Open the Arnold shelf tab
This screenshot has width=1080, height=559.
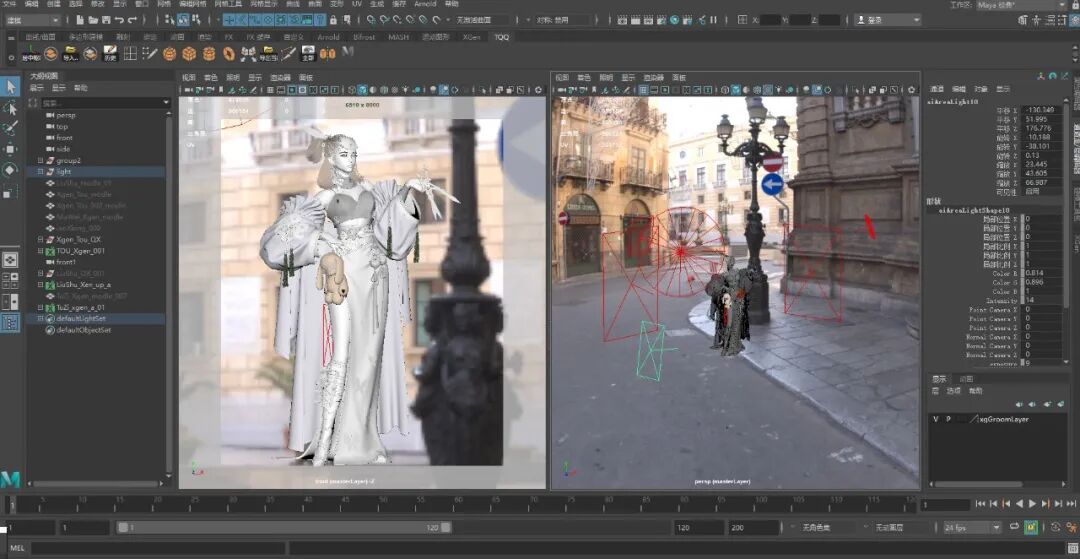coord(328,37)
